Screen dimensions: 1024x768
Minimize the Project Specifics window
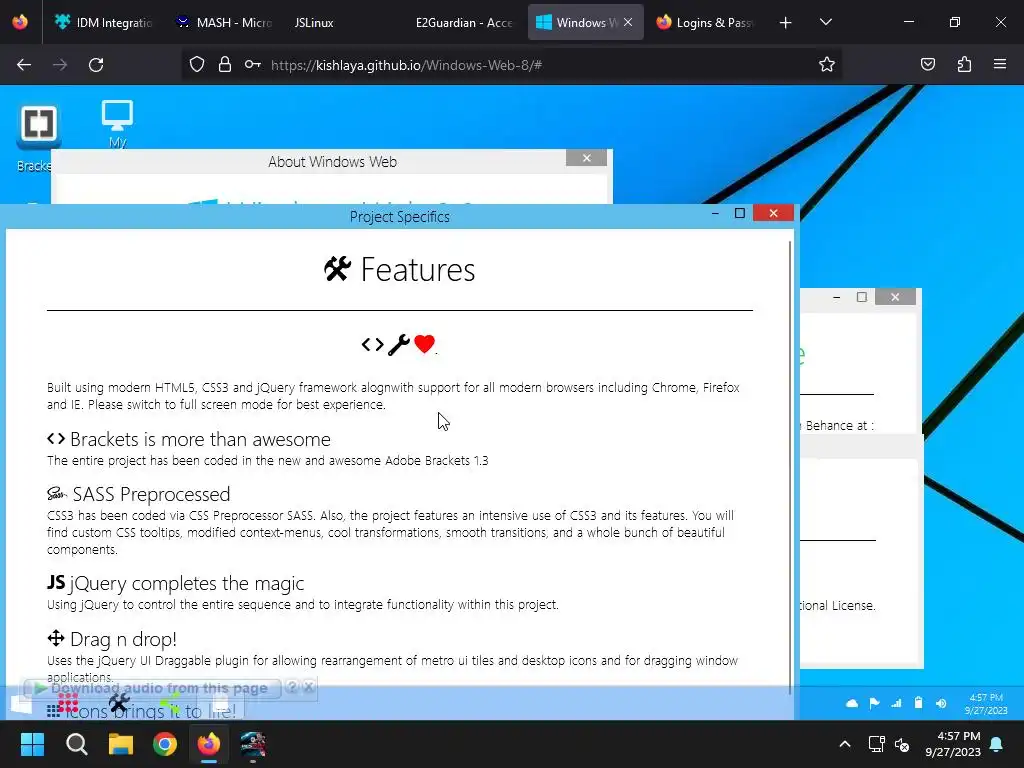pyautogui.click(x=715, y=213)
